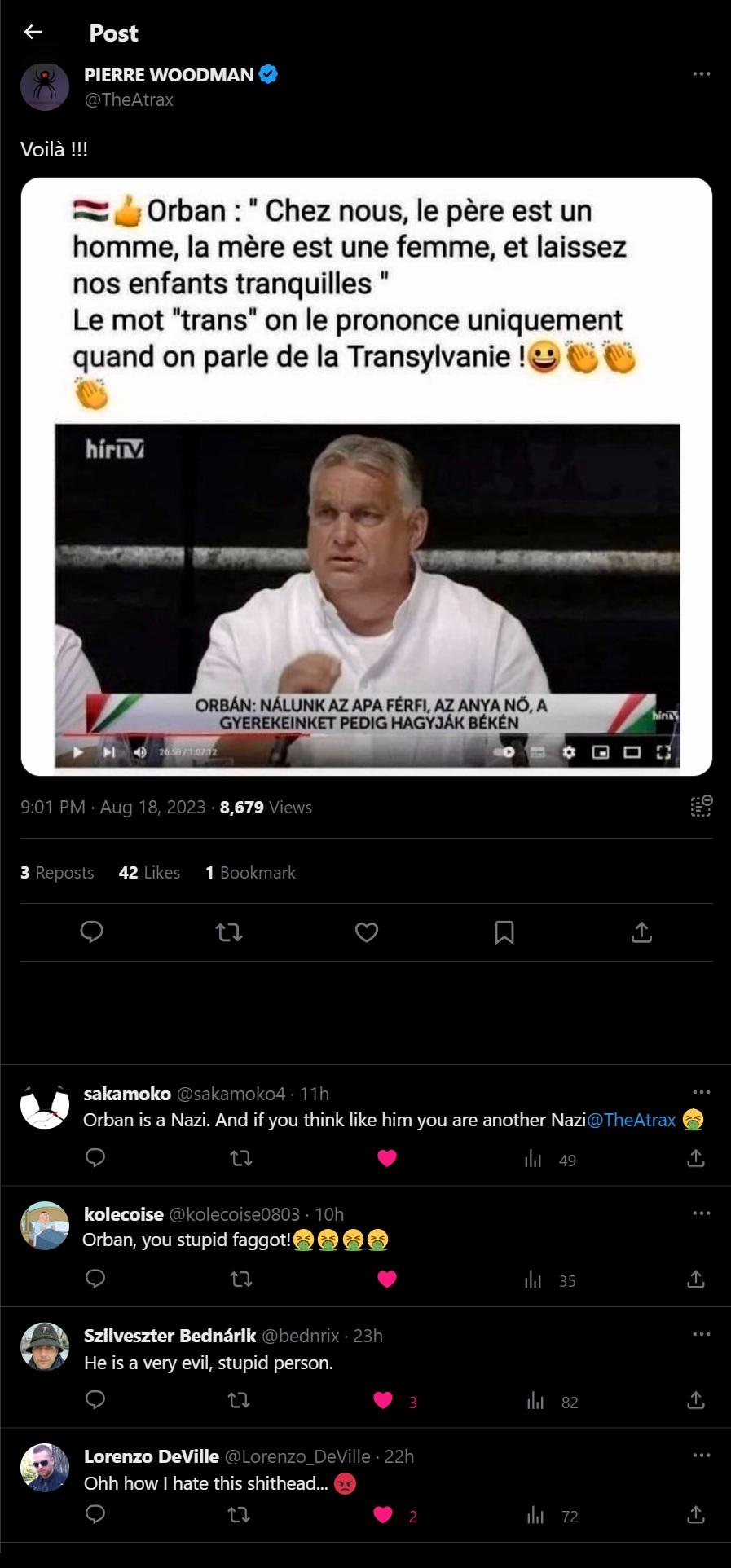Share Lorenzo DeVille's reply
This screenshot has width=731, height=1568.
click(696, 1515)
